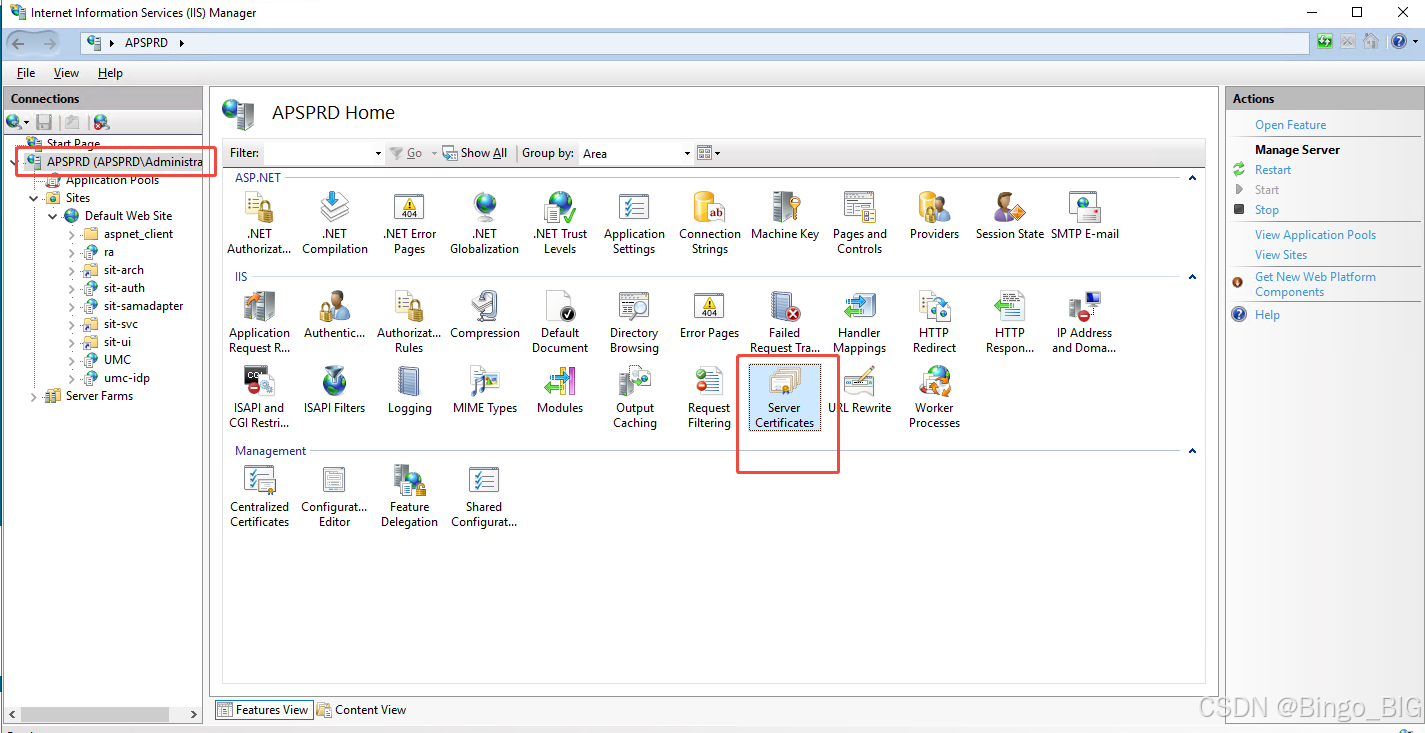Open the Connection Strings feature
The width and height of the screenshot is (1425, 733).
710,223
